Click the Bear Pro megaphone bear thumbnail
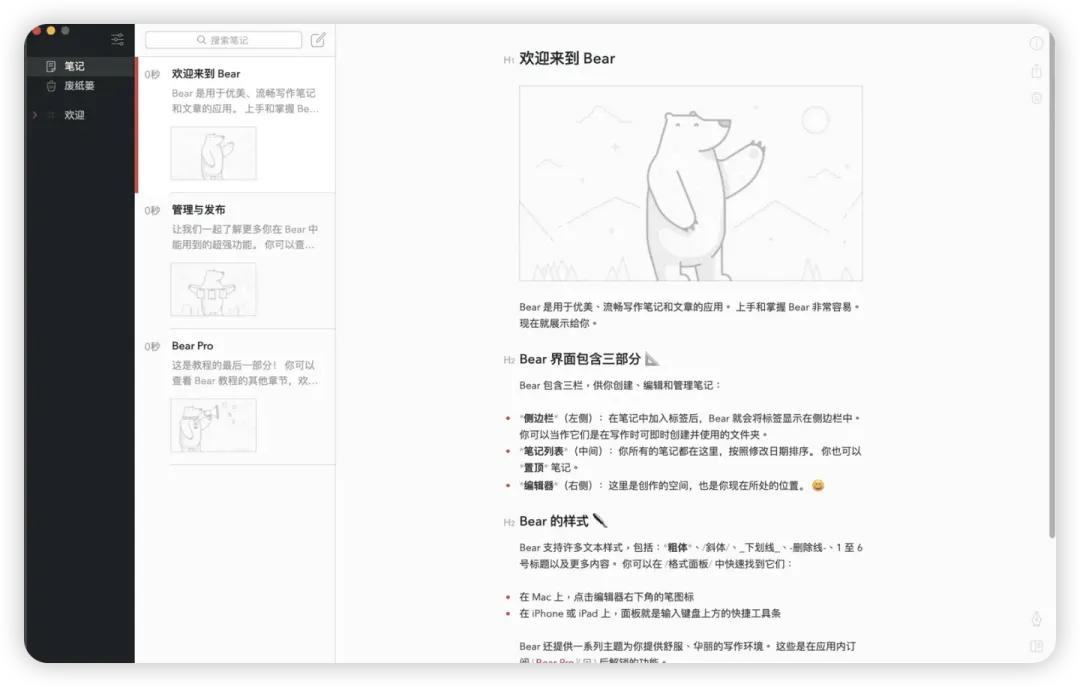This screenshot has height=687, width=1080. [x=214, y=425]
